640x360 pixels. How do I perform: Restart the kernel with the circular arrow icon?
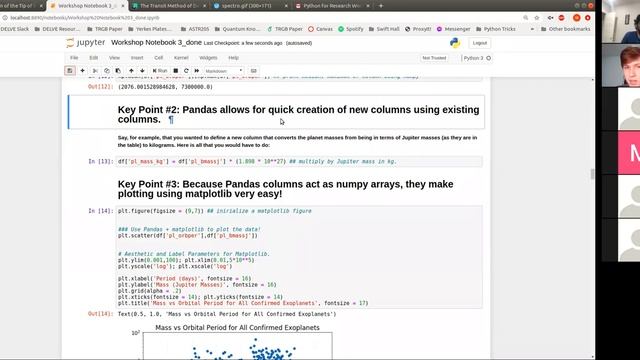tap(186, 71)
